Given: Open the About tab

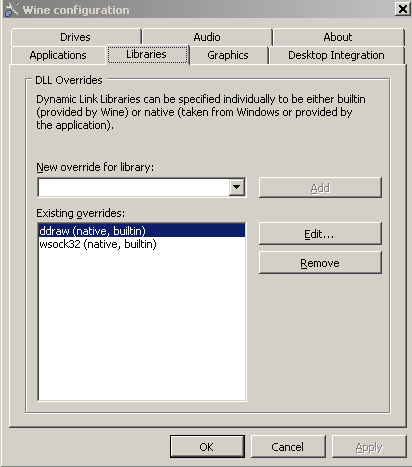Looking at the screenshot, I should [x=338, y=37].
